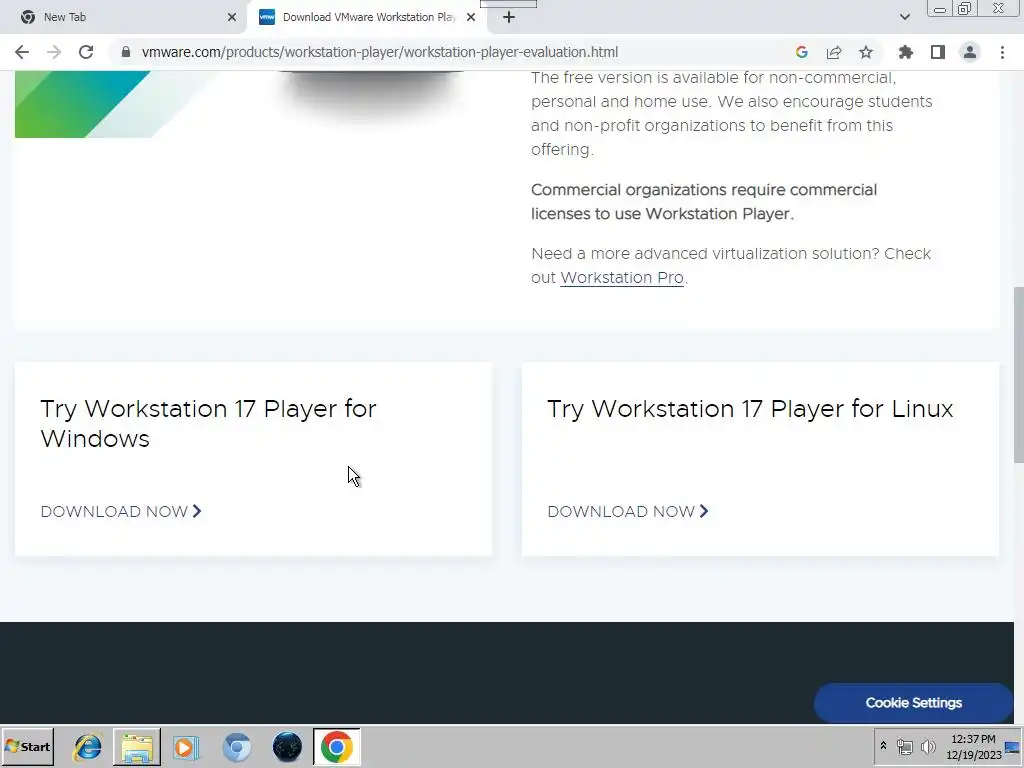Open the Extensions puzzle icon
Screen dimensions: 1024x768
906,52
